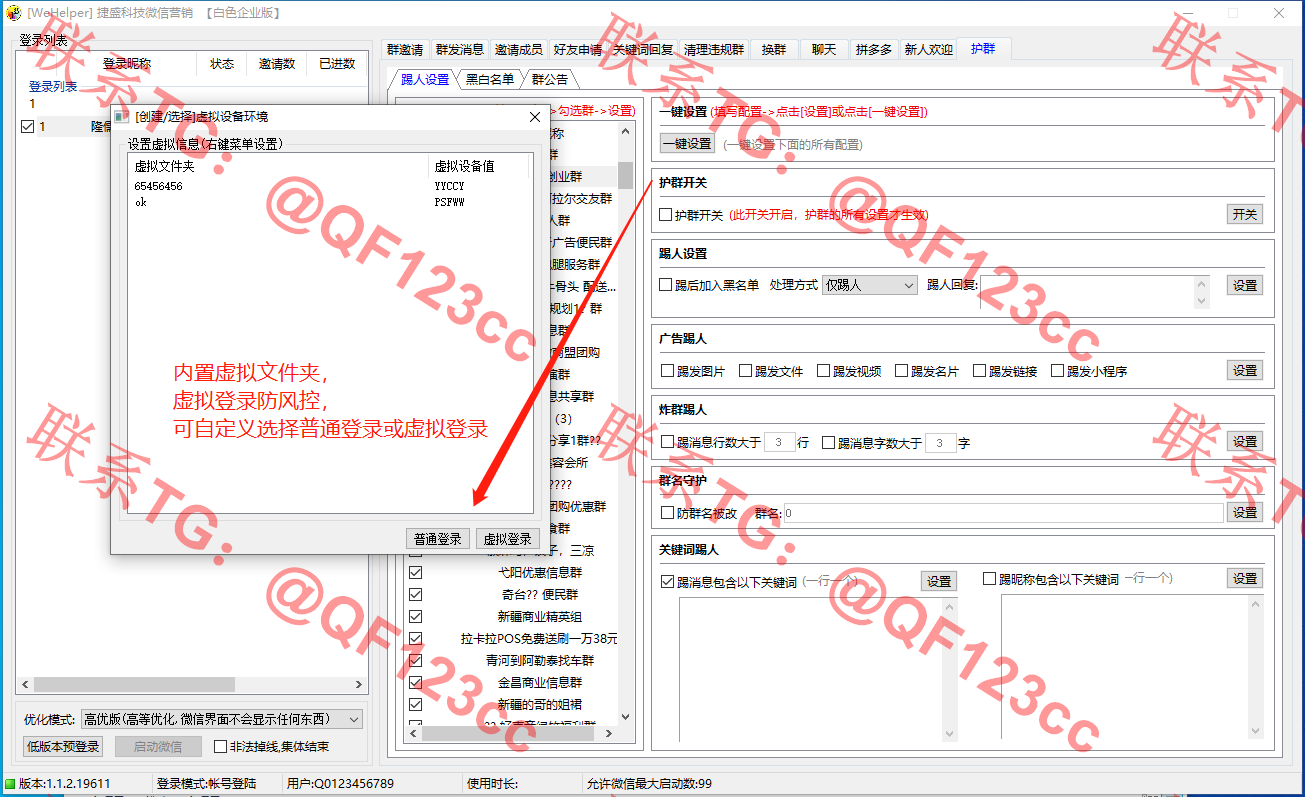Uncheck login list account row 1
The width and height of the screenshot is (1305, 797).
pyautogui.click(x=27, y=127)
